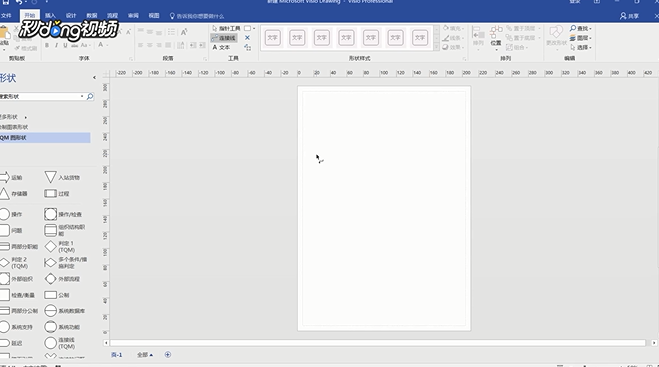Select the 公制 (Metric) rectangle shape
The height and width of the screenshot is (367, 659).
(x=57, y=295)
